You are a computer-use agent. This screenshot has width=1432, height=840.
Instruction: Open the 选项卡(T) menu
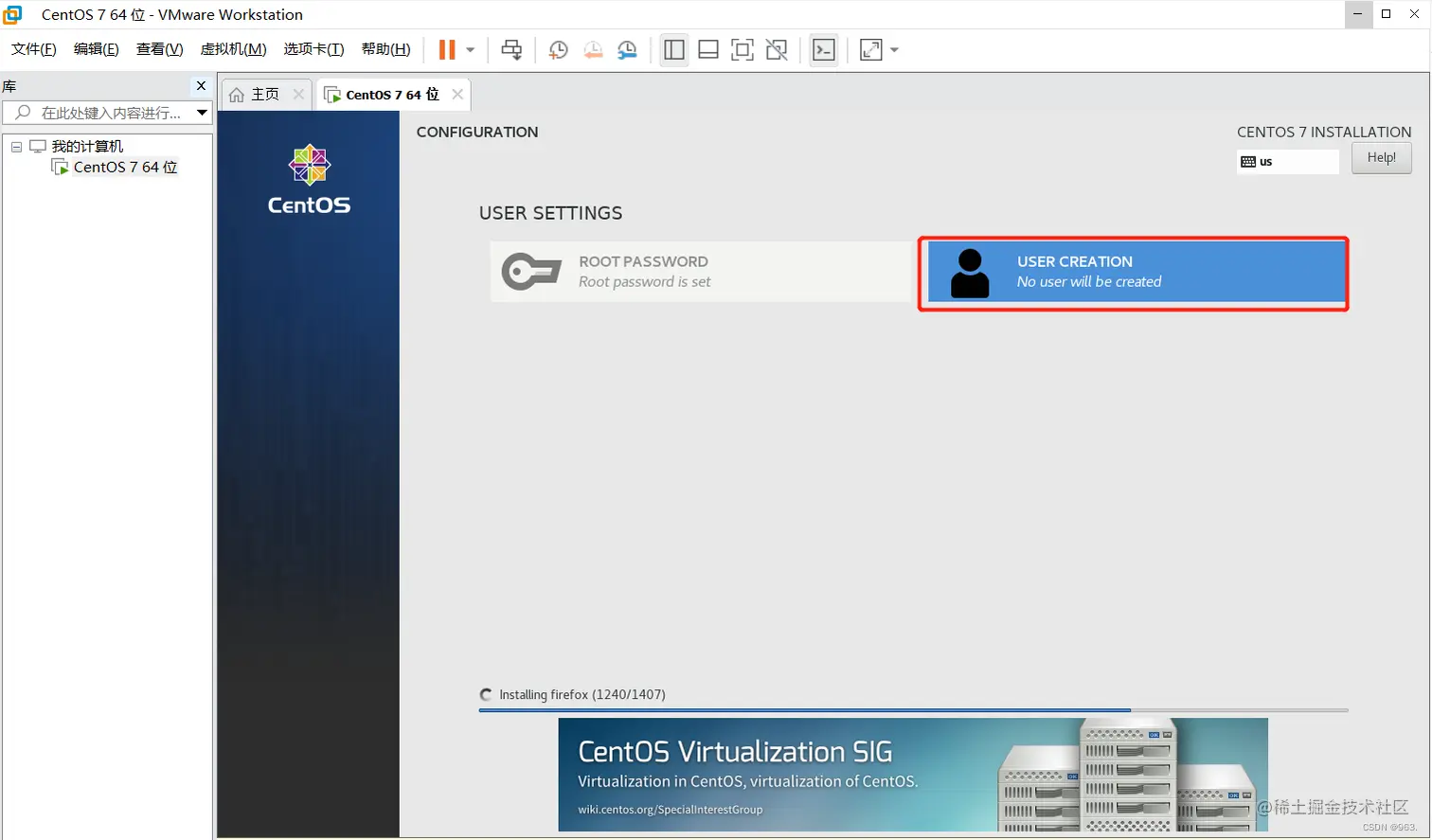point(313,49)
